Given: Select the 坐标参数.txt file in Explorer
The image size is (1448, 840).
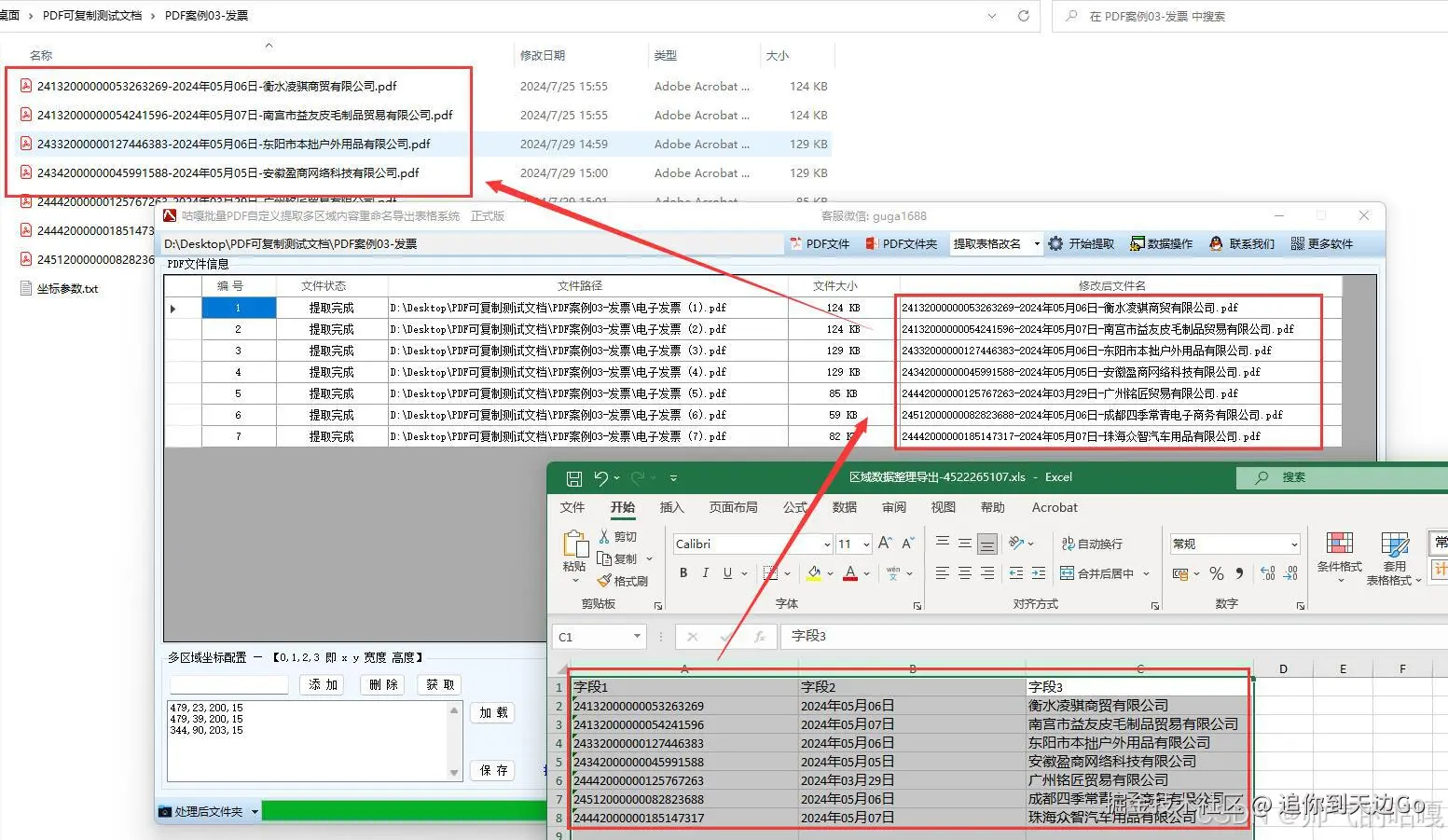Looking at the screenshot, I should point(60,289).
